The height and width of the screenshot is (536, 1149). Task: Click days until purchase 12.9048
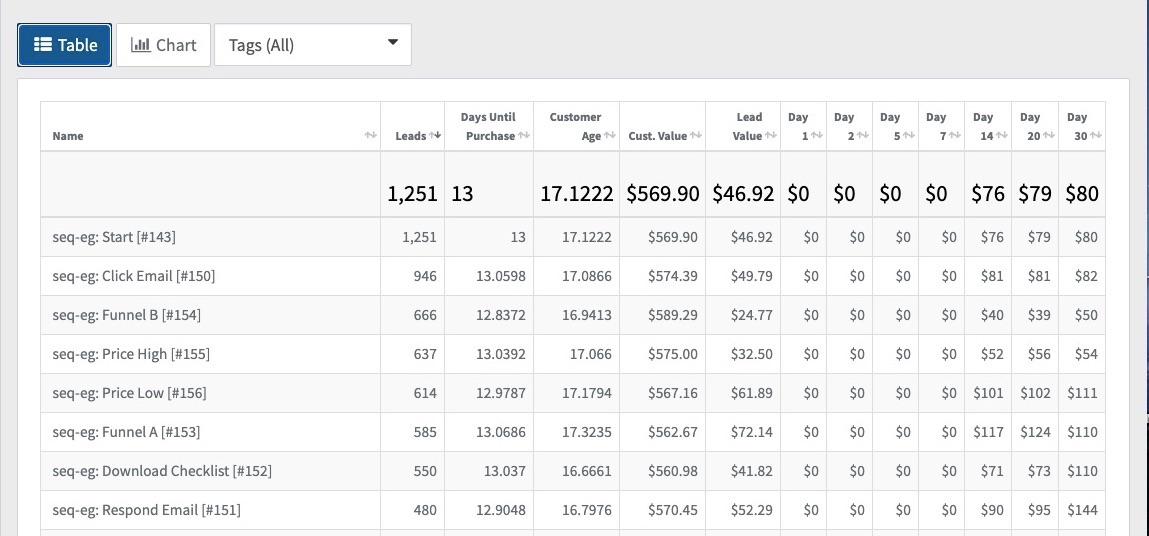(501, 510)
